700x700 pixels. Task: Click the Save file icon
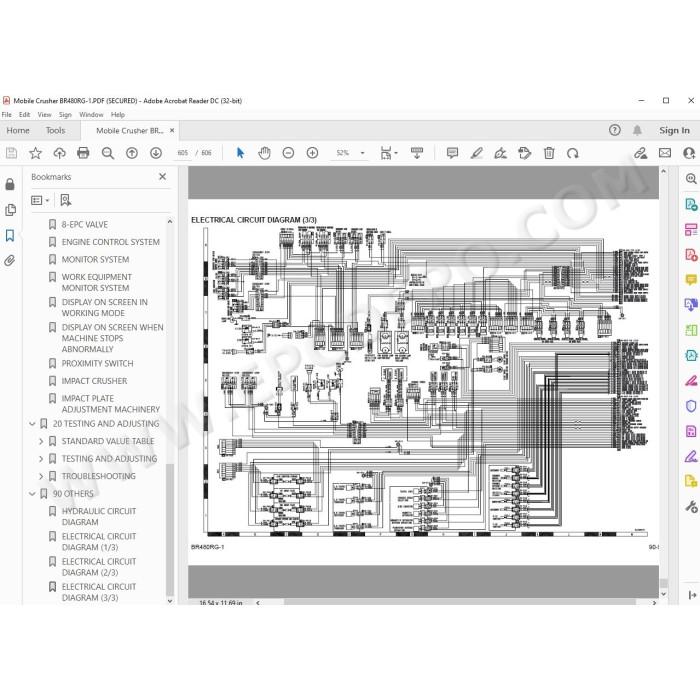(11, 153)
